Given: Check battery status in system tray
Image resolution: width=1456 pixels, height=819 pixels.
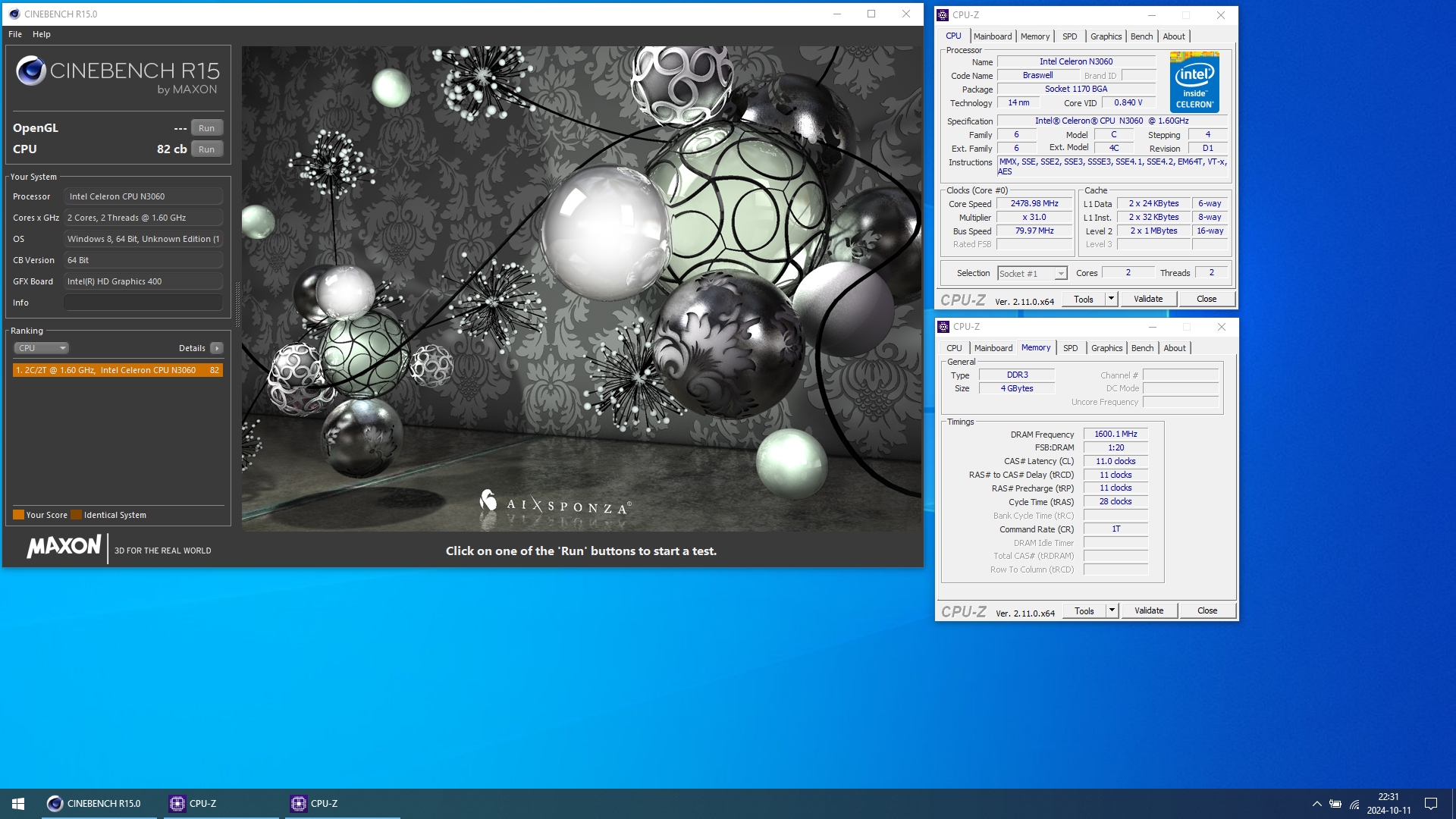Looking at the screenshot, I should point(1335,804).
